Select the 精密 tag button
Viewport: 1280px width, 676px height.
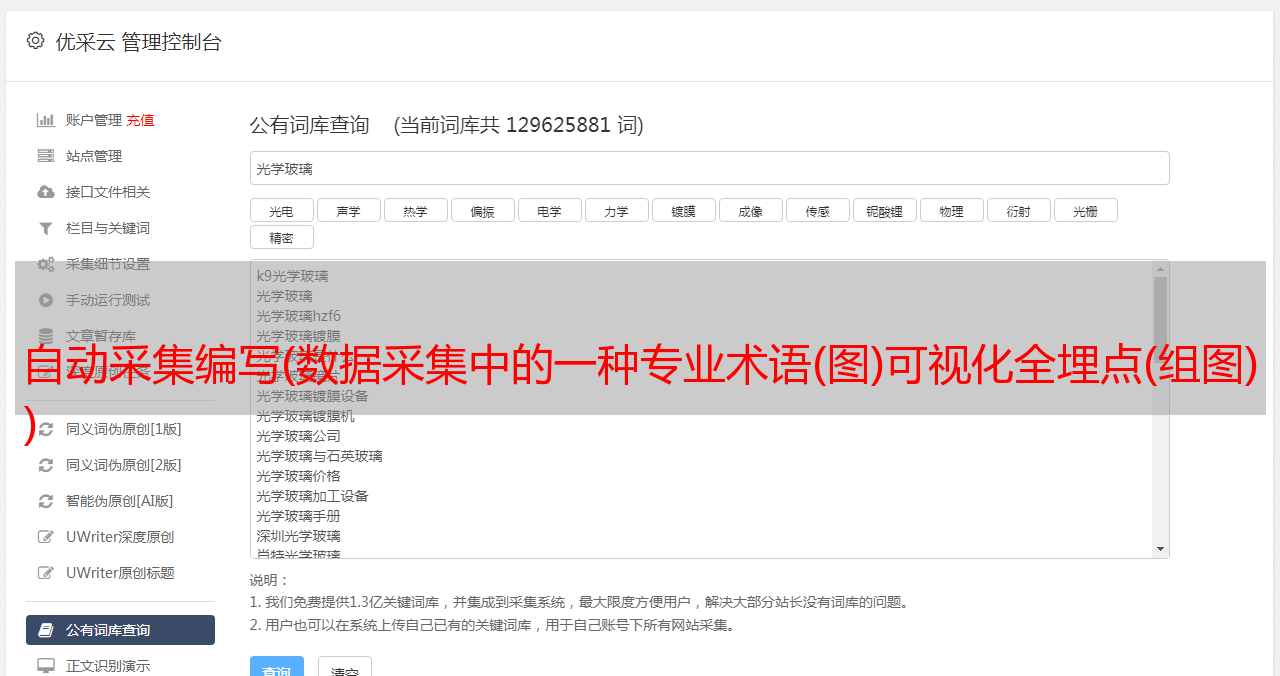click(281, 237)
